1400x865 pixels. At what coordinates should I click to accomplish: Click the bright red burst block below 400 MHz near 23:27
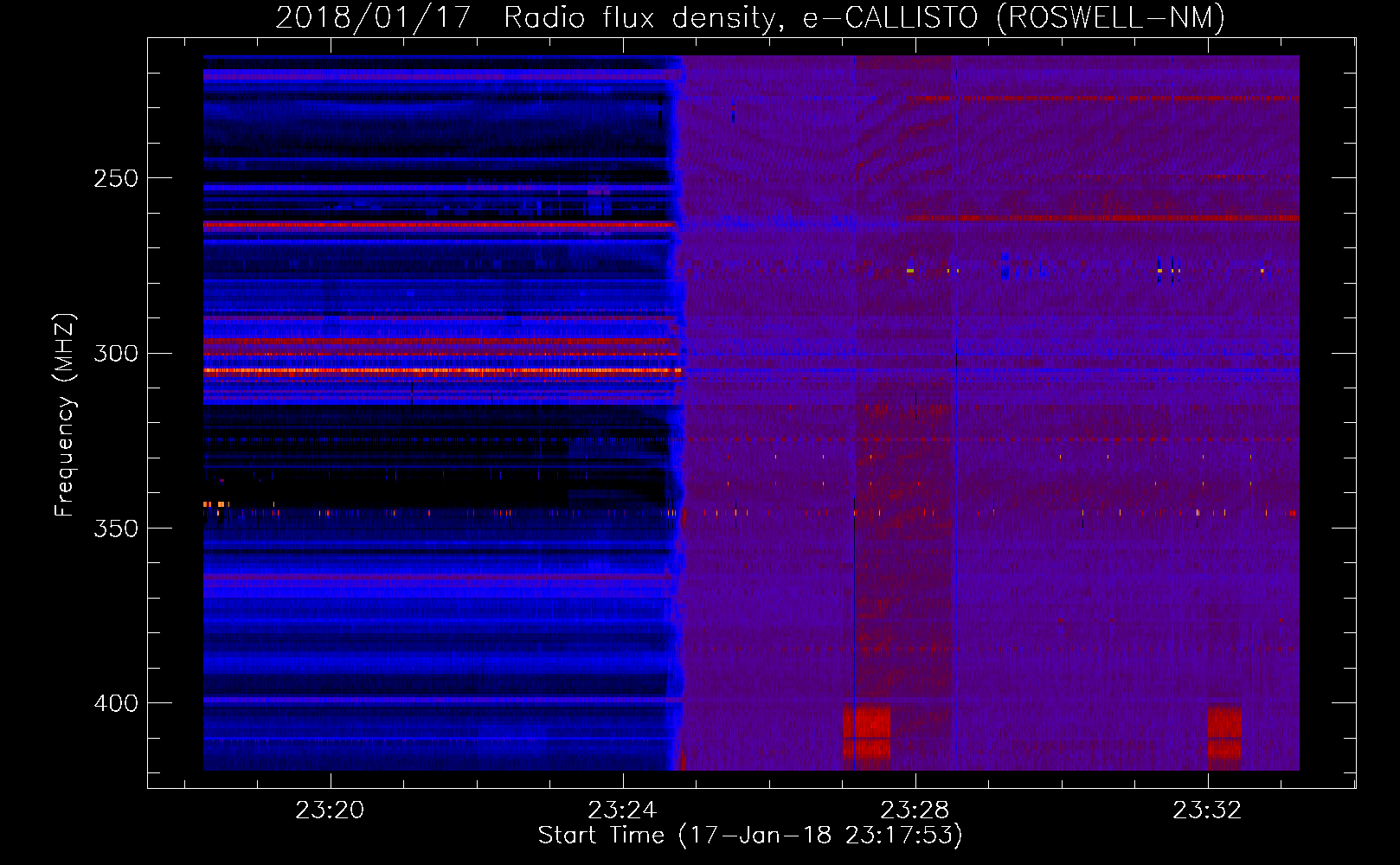pyautogui.click(x=866, y=734)
